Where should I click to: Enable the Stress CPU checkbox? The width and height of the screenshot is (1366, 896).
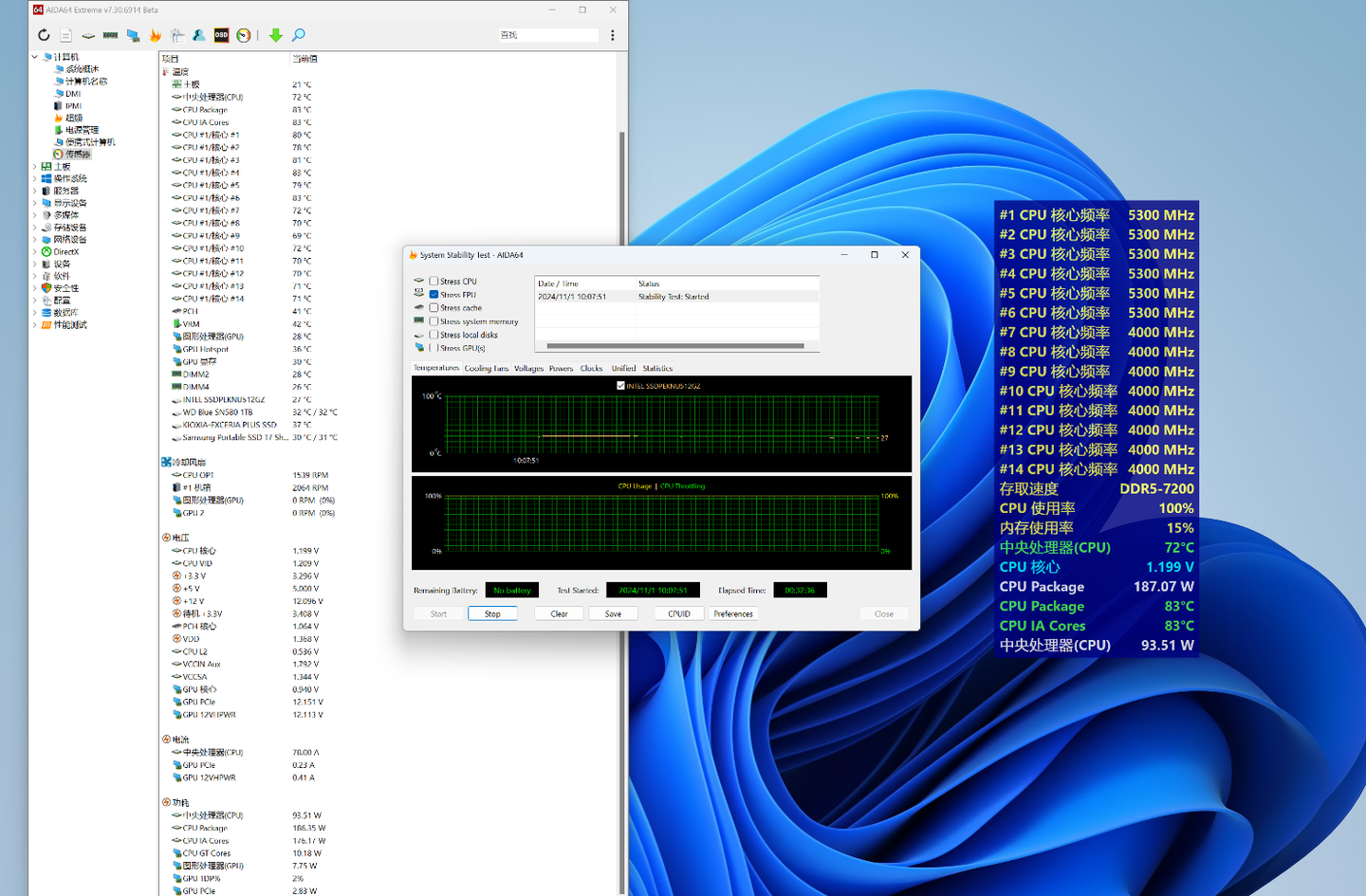coord(434,281)
